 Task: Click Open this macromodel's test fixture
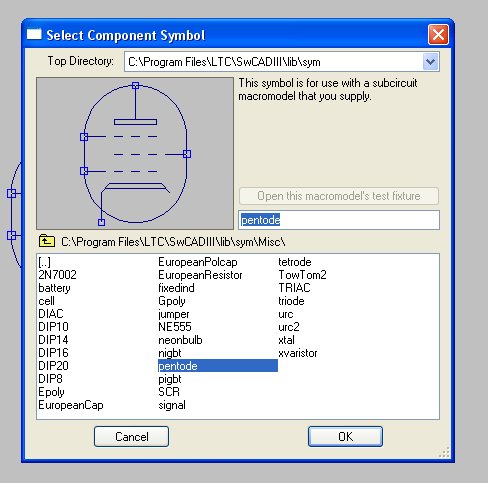tap(339, 196)
